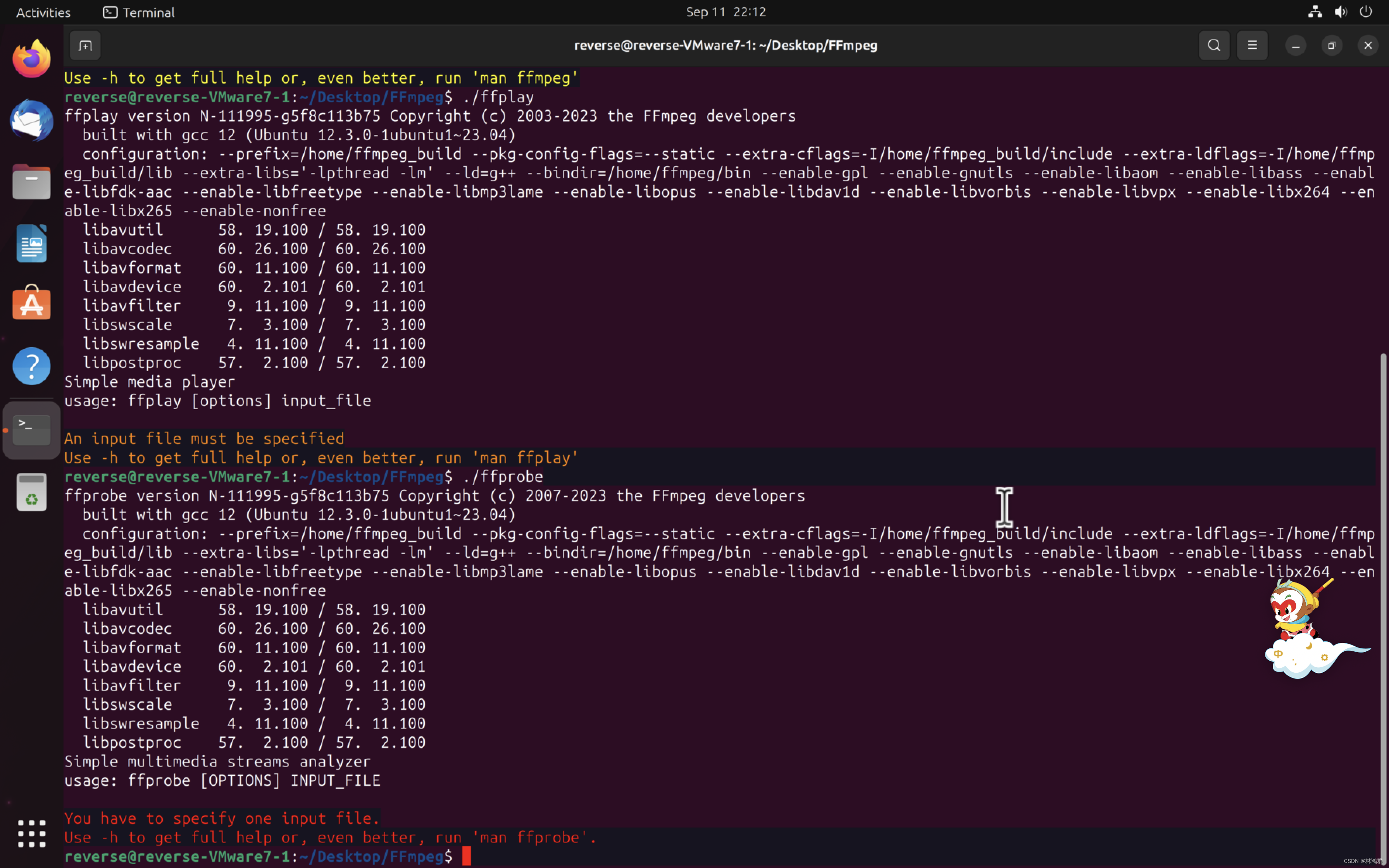Open the Trash in the dock
The width and height of the screenshot is (1389, 868).
[31, 492]
